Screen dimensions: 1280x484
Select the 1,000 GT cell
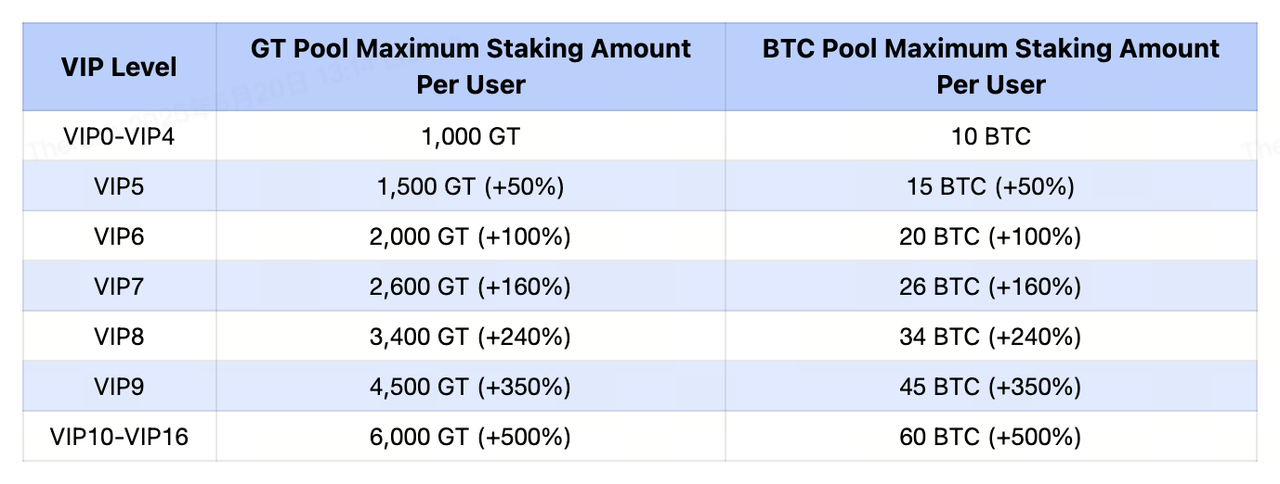tap(471, 136)
